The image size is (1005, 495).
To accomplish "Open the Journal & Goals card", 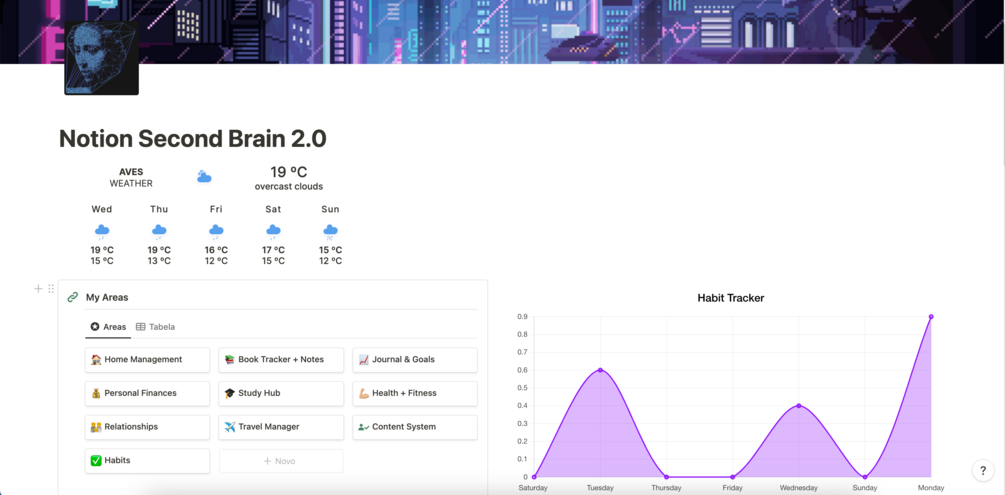I will [x=415, y=360].
